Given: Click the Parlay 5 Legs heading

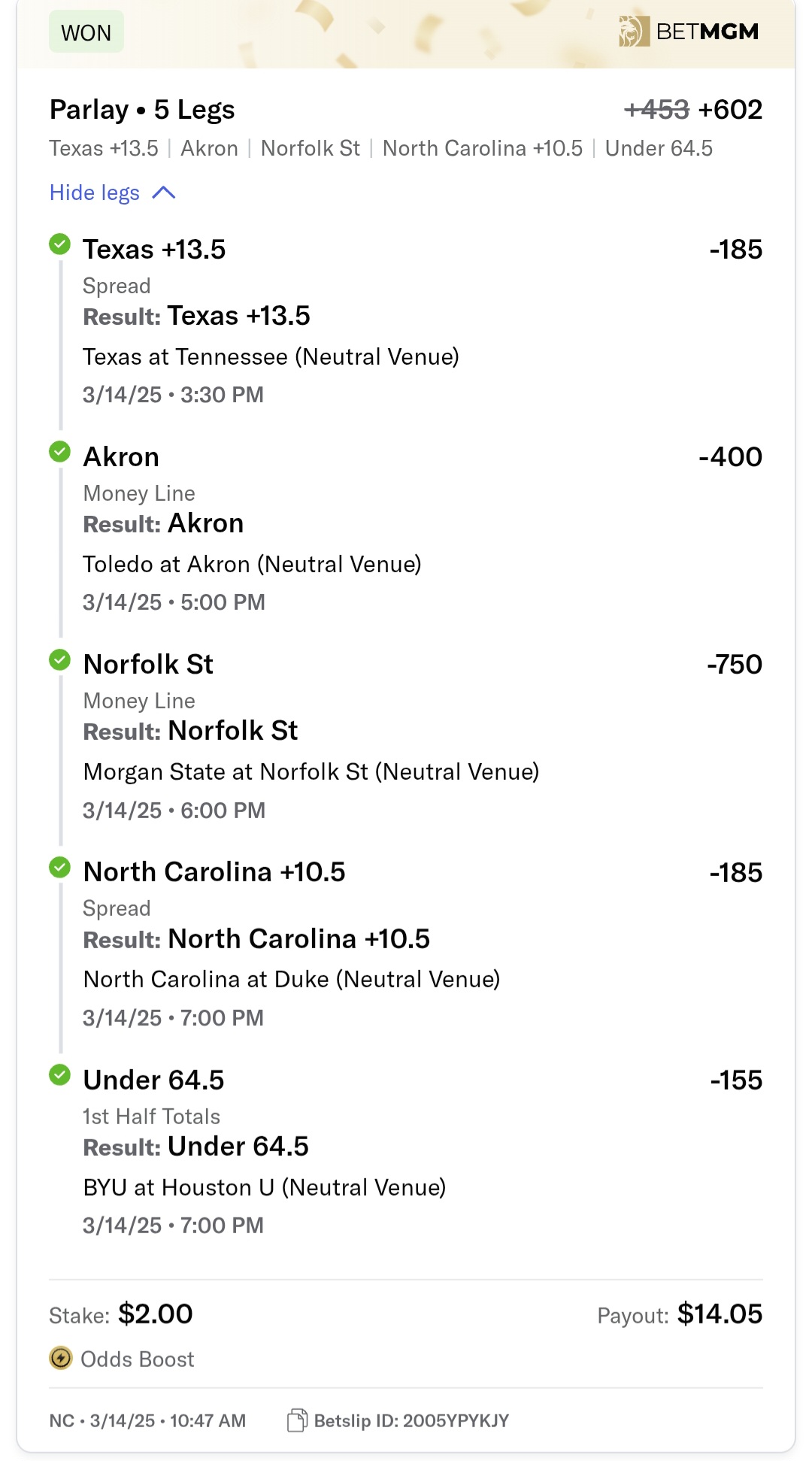Looking at the screenshot, I should [142, 110].
